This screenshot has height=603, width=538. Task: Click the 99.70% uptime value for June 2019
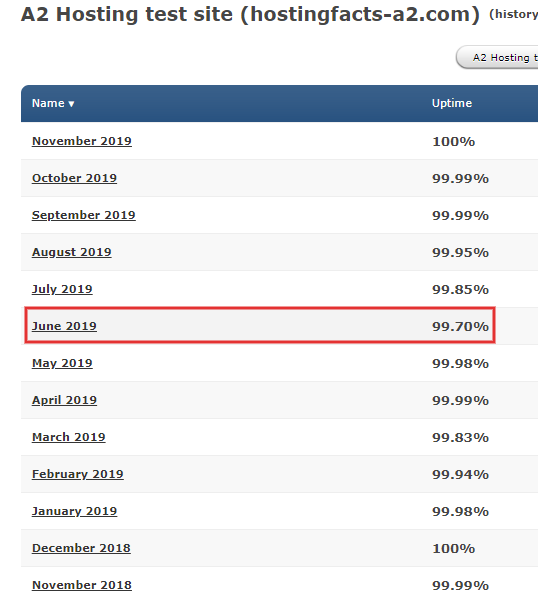coord(460,326)
